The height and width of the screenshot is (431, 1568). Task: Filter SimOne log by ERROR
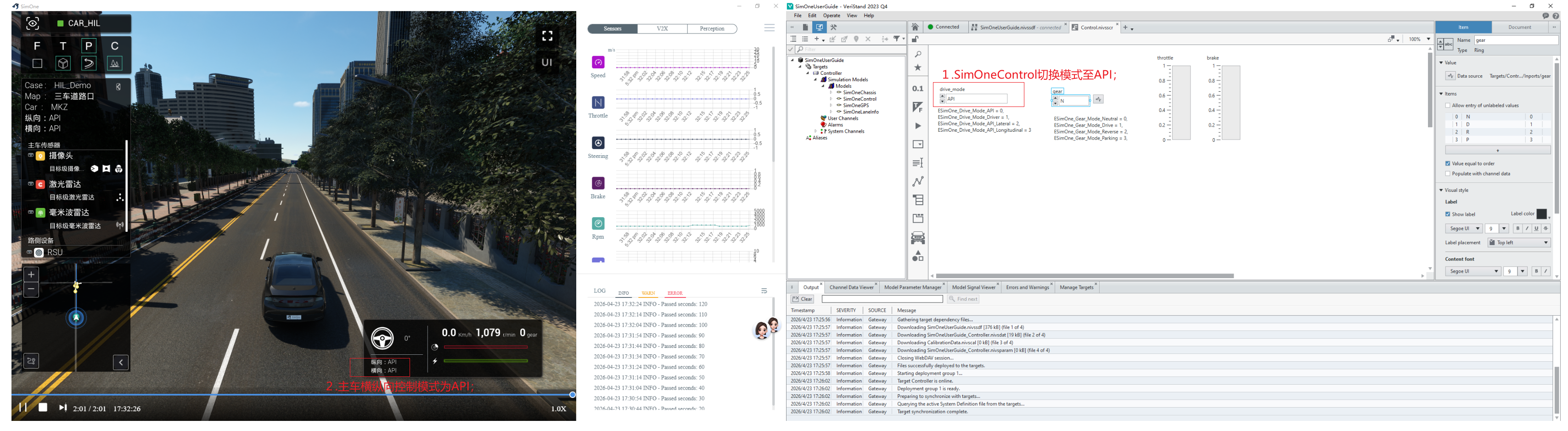[675, 293]
